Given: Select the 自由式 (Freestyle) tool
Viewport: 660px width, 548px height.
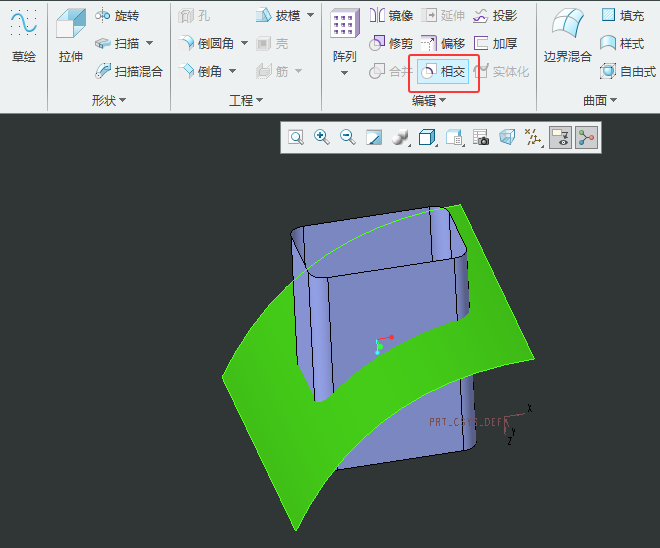Looking at the screenshot, I should (628, 71).
